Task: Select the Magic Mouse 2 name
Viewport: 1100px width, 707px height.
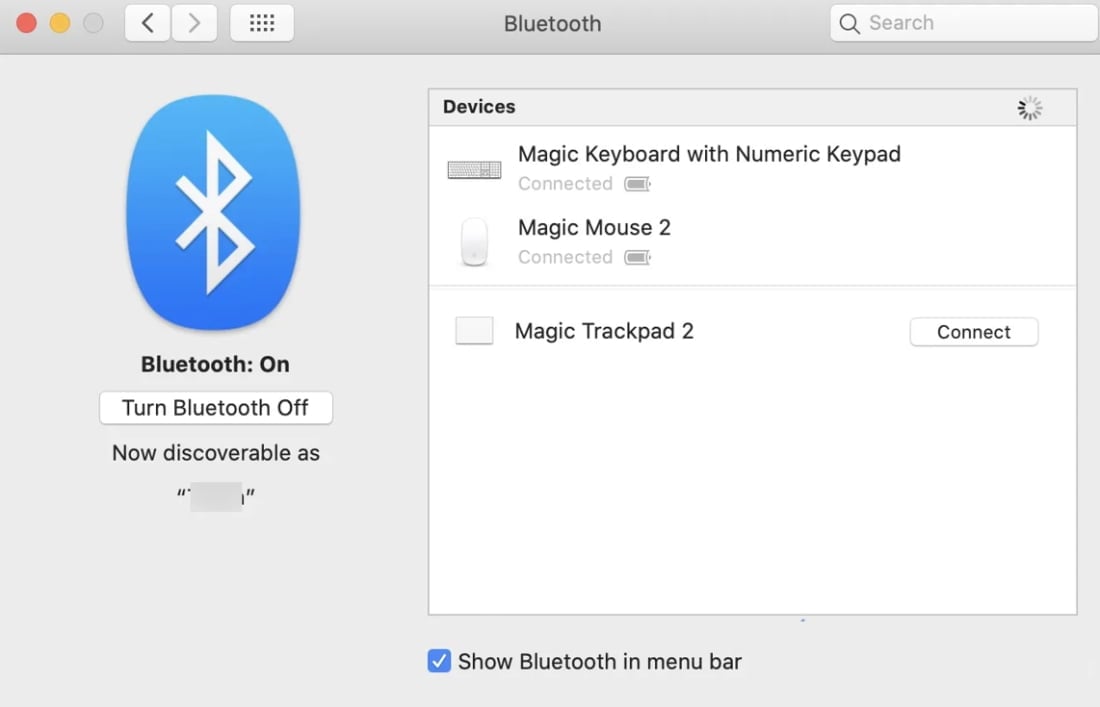Action: [594, 227]
